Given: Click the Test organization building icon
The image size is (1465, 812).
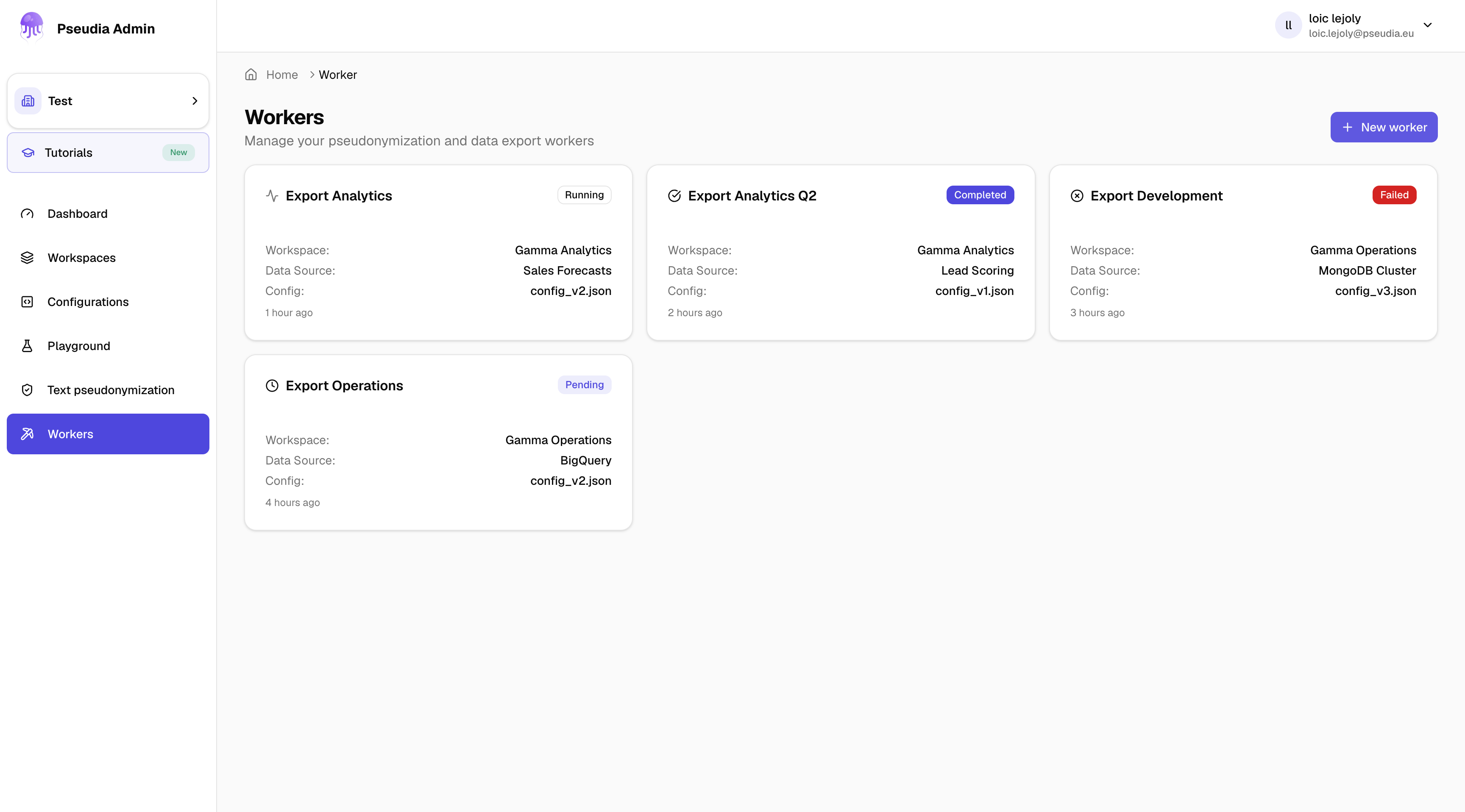Looking at the screenshot, I should [28, 100].
